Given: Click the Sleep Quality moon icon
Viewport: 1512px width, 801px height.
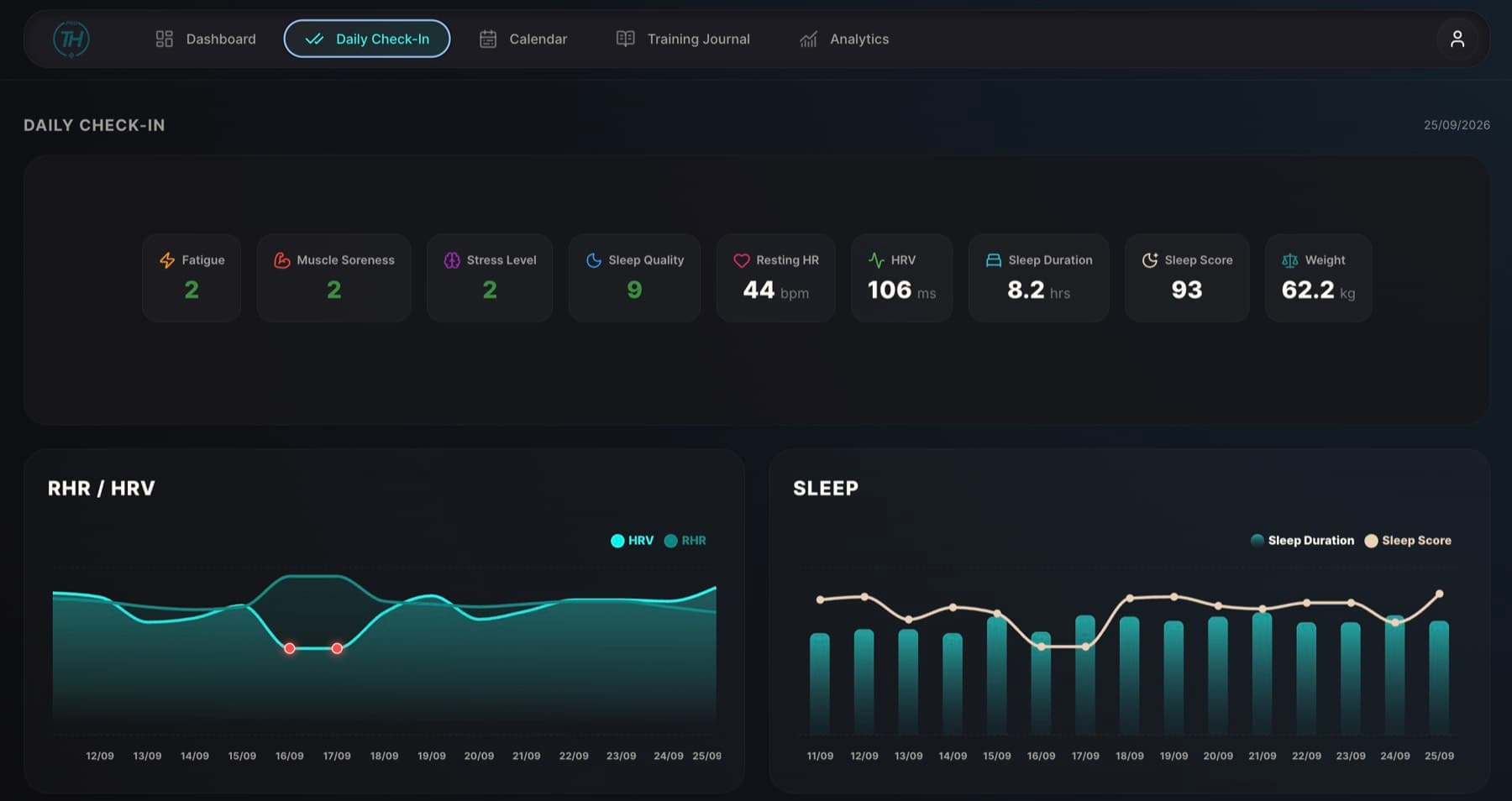Looking at the screenshot, I should click(x=594, y=260).
